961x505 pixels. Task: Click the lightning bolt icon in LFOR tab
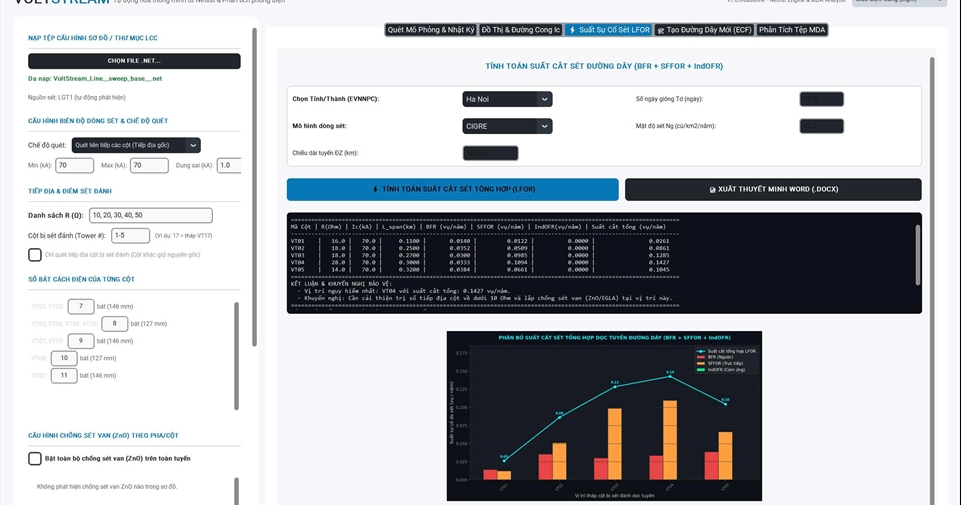[572, 30]
